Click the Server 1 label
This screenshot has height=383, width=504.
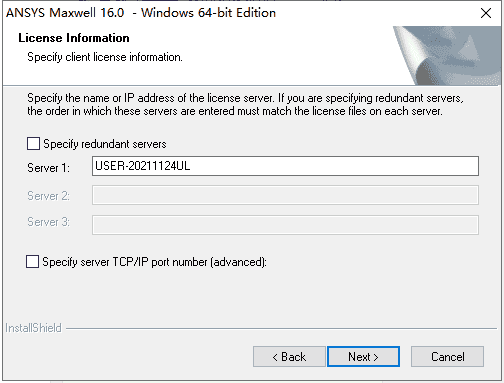pyautogui.click(x=49, y=168)
